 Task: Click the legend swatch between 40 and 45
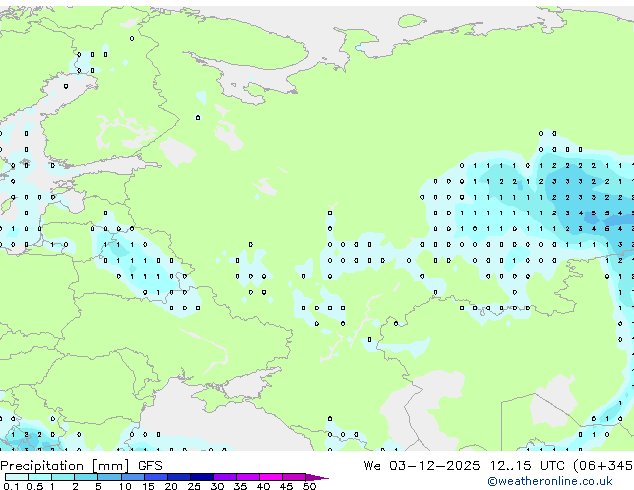tap(271, 477)
